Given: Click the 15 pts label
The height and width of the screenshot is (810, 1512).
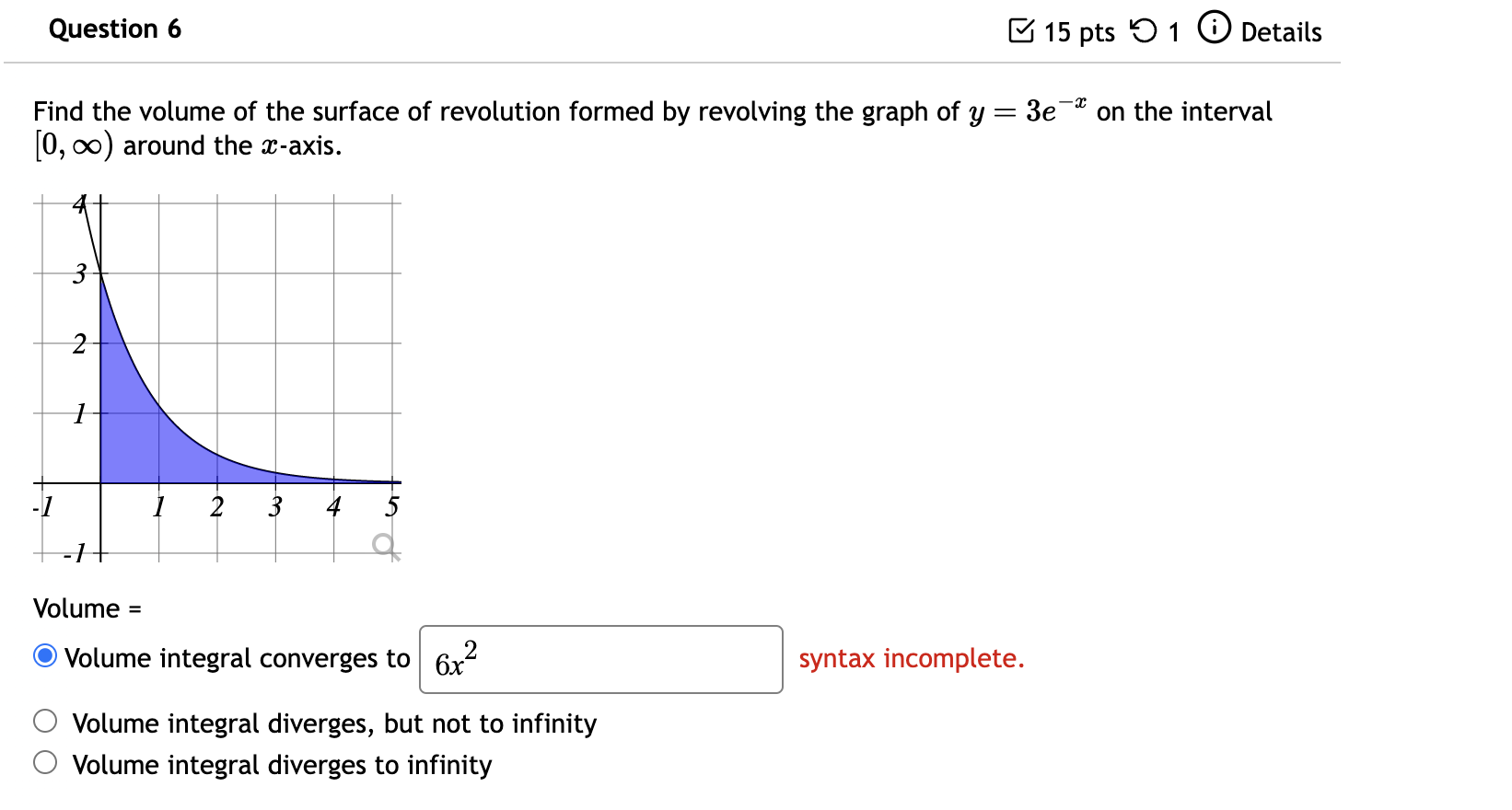Looking at the screenshot, I should [1079, 30].
